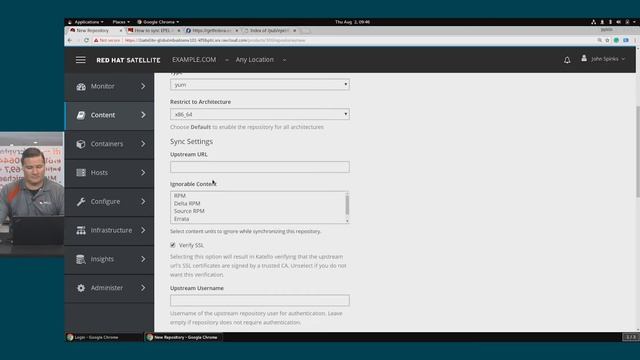Click the user avatar icon beside John Spinks

(584, 59)
